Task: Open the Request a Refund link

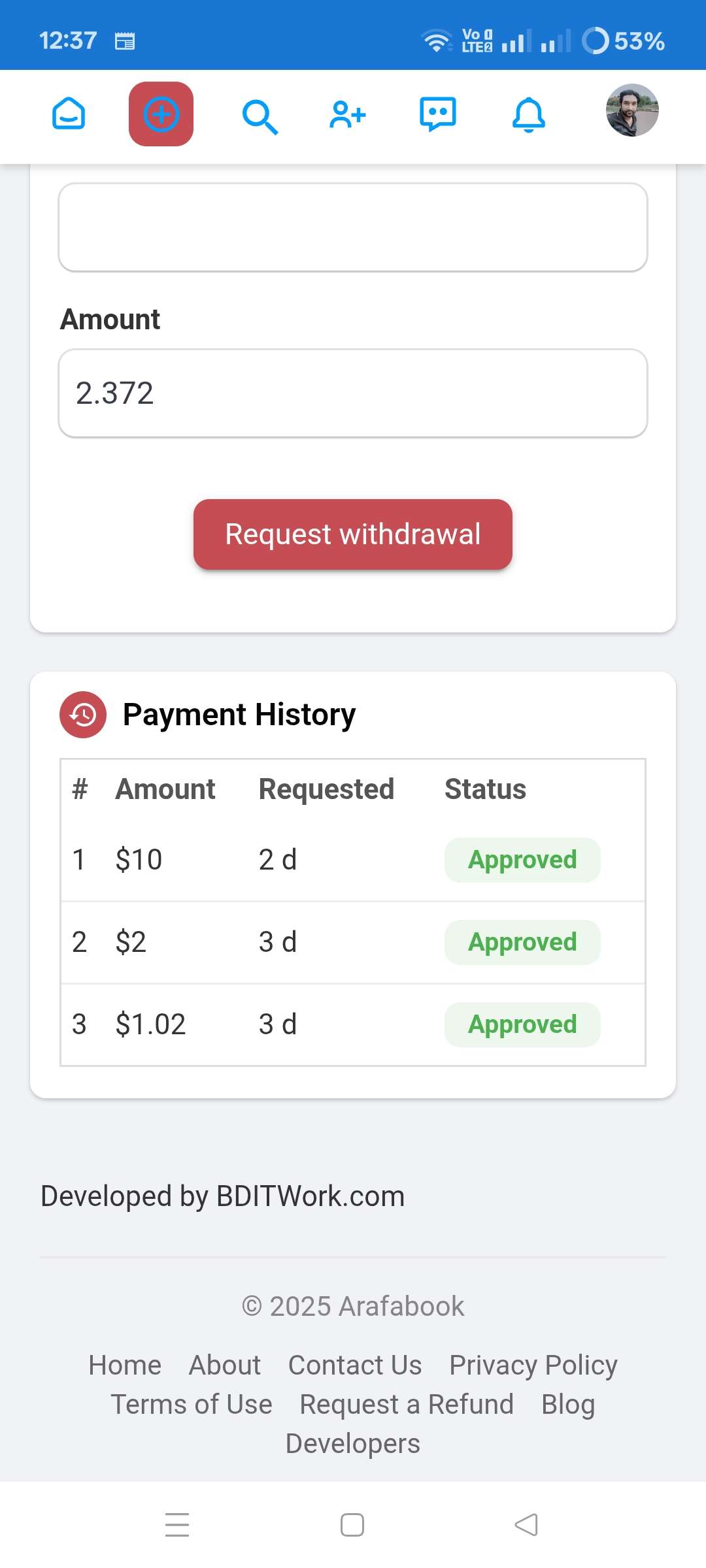Action: pyautogui.click(x=407, y=1404)
